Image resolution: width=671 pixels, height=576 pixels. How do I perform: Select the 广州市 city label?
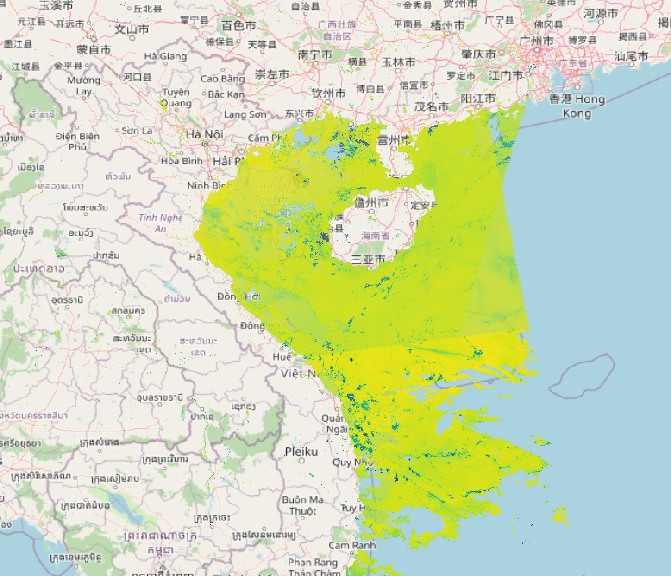coord(536,41)
